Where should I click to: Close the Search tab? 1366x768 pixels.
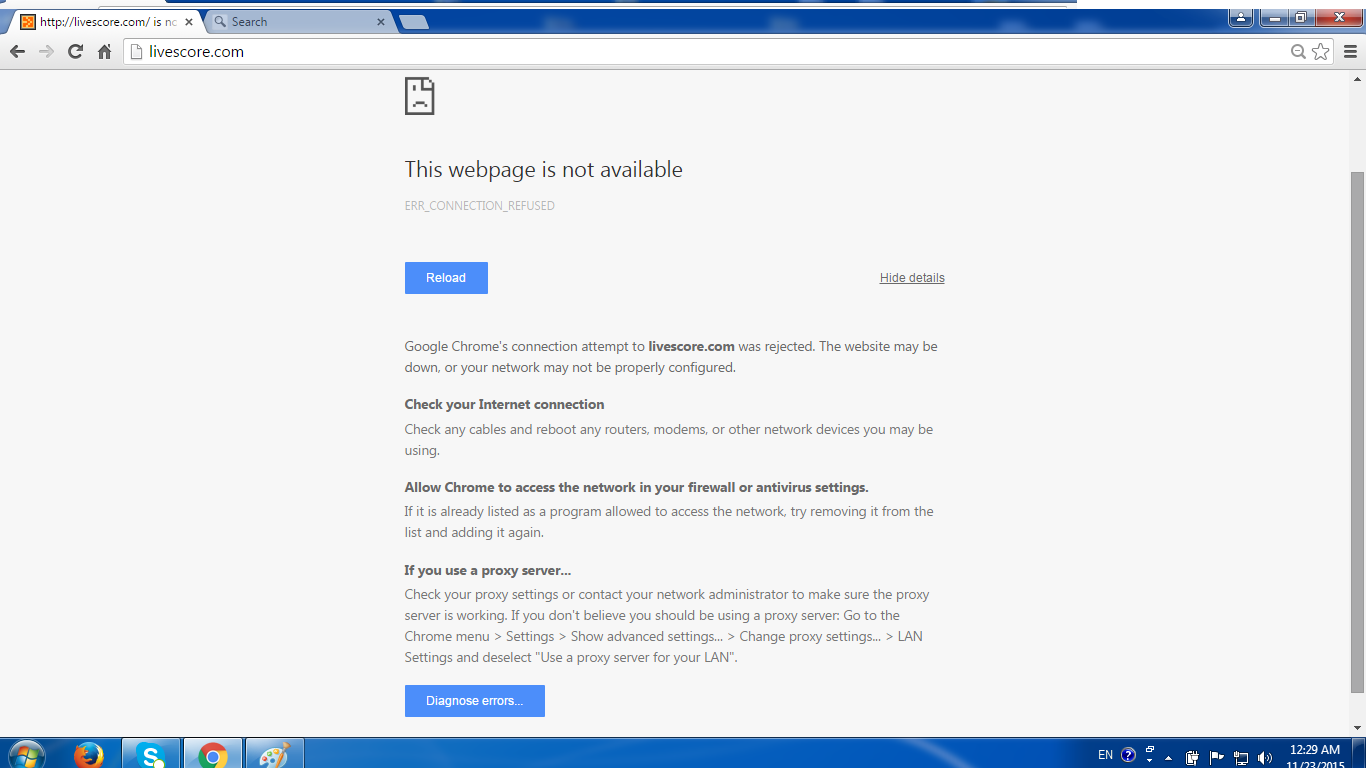tap(380, 22)
